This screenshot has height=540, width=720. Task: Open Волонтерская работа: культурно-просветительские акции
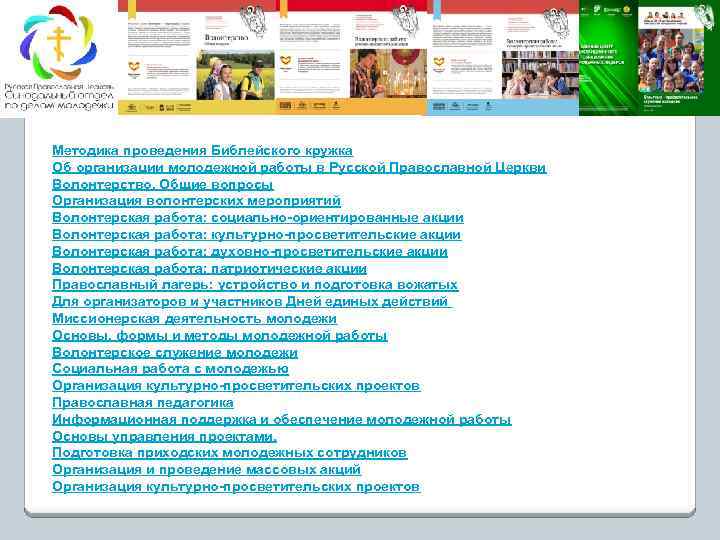tap(256, 235)
